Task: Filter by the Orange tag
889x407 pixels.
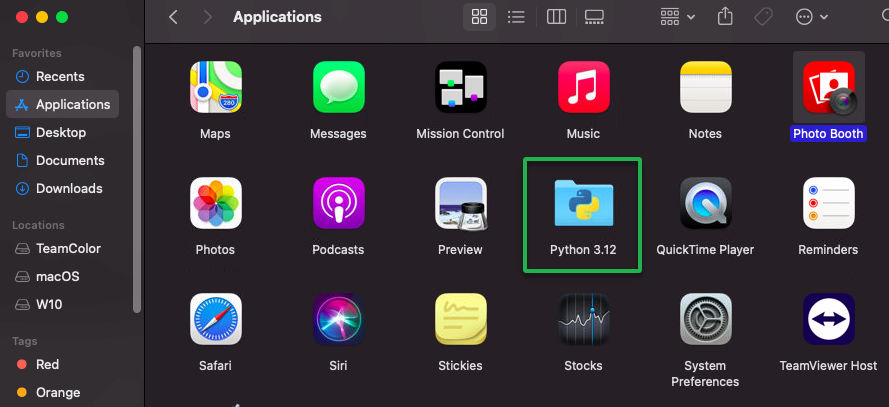Action: coord(62,392)
